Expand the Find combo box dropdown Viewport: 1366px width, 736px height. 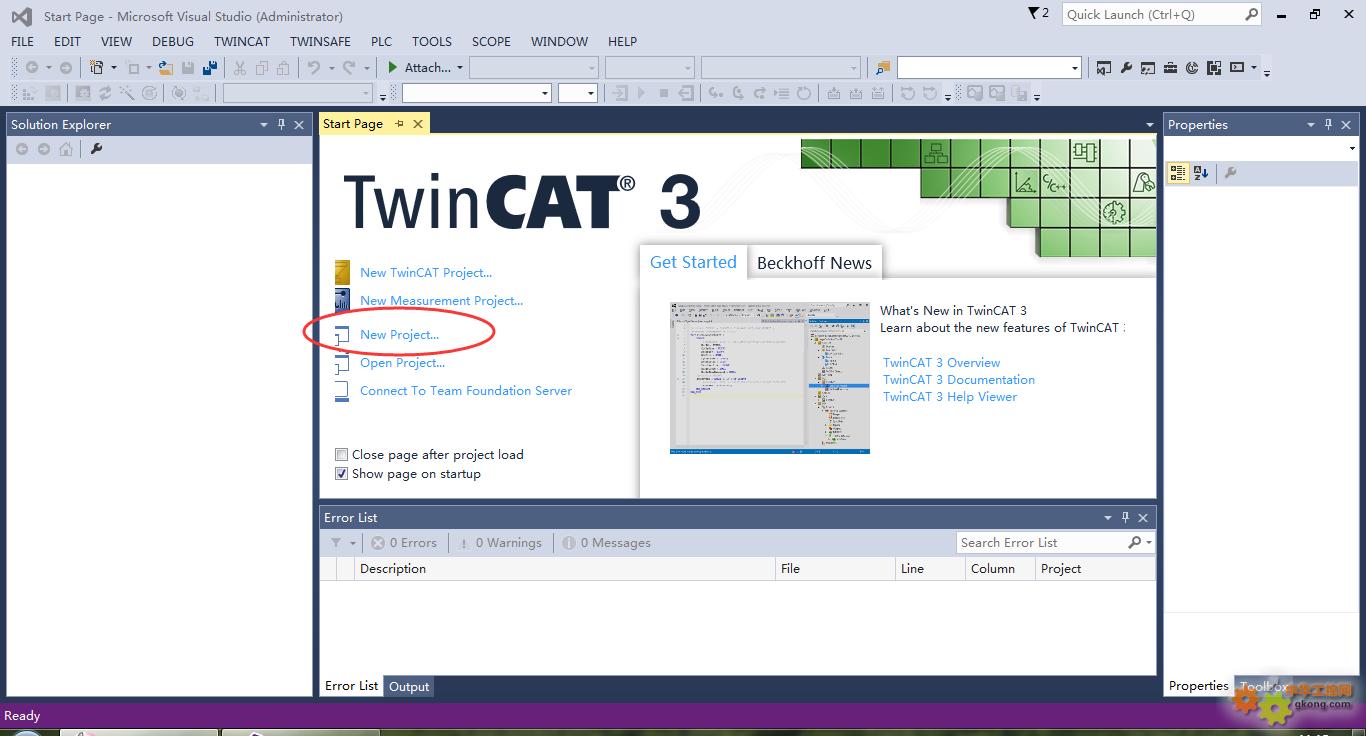[x=1075, y=68]
